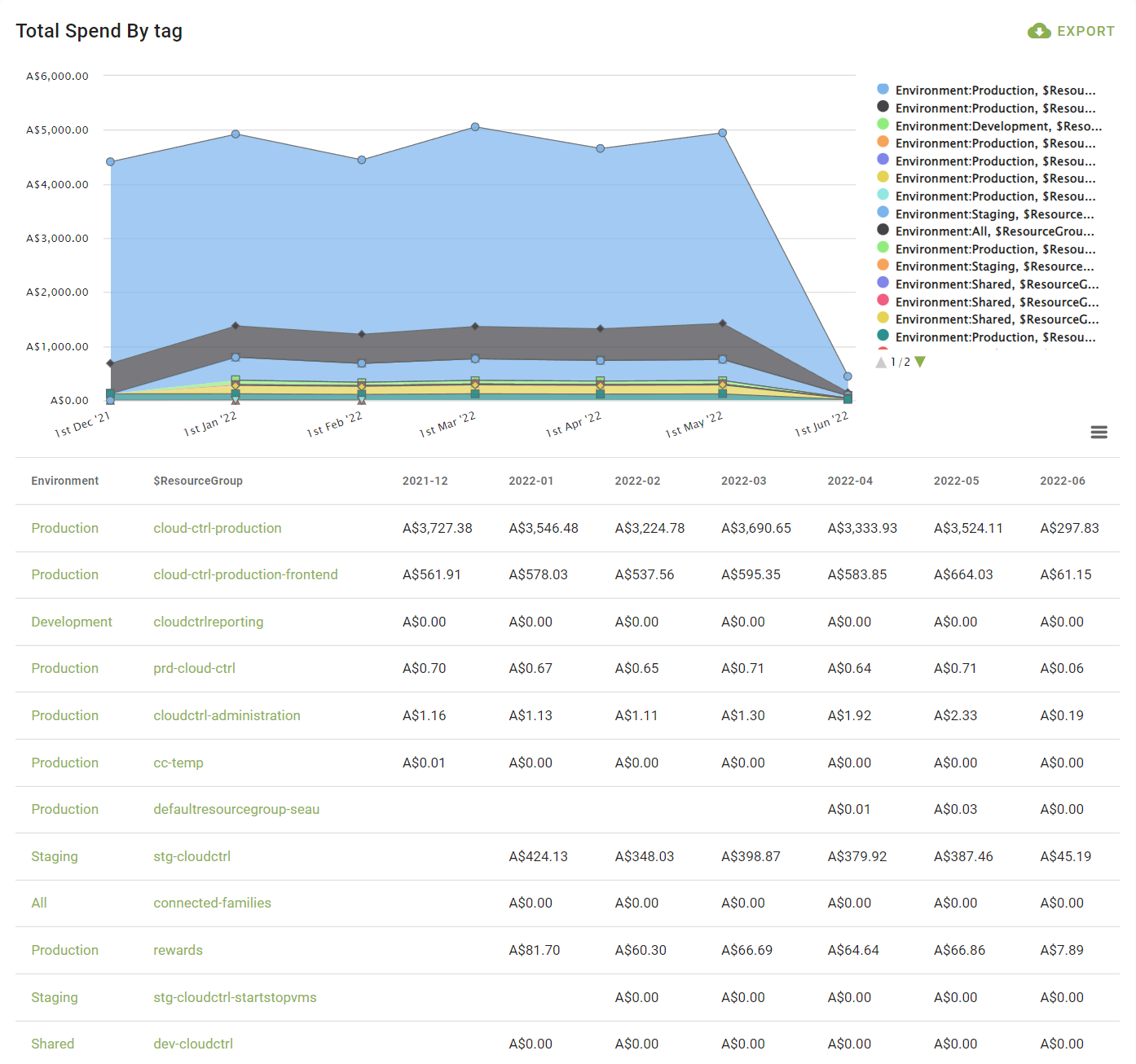1136x1064 pixels.
Task: Click the Development environment link
Action: pos(72,622)
